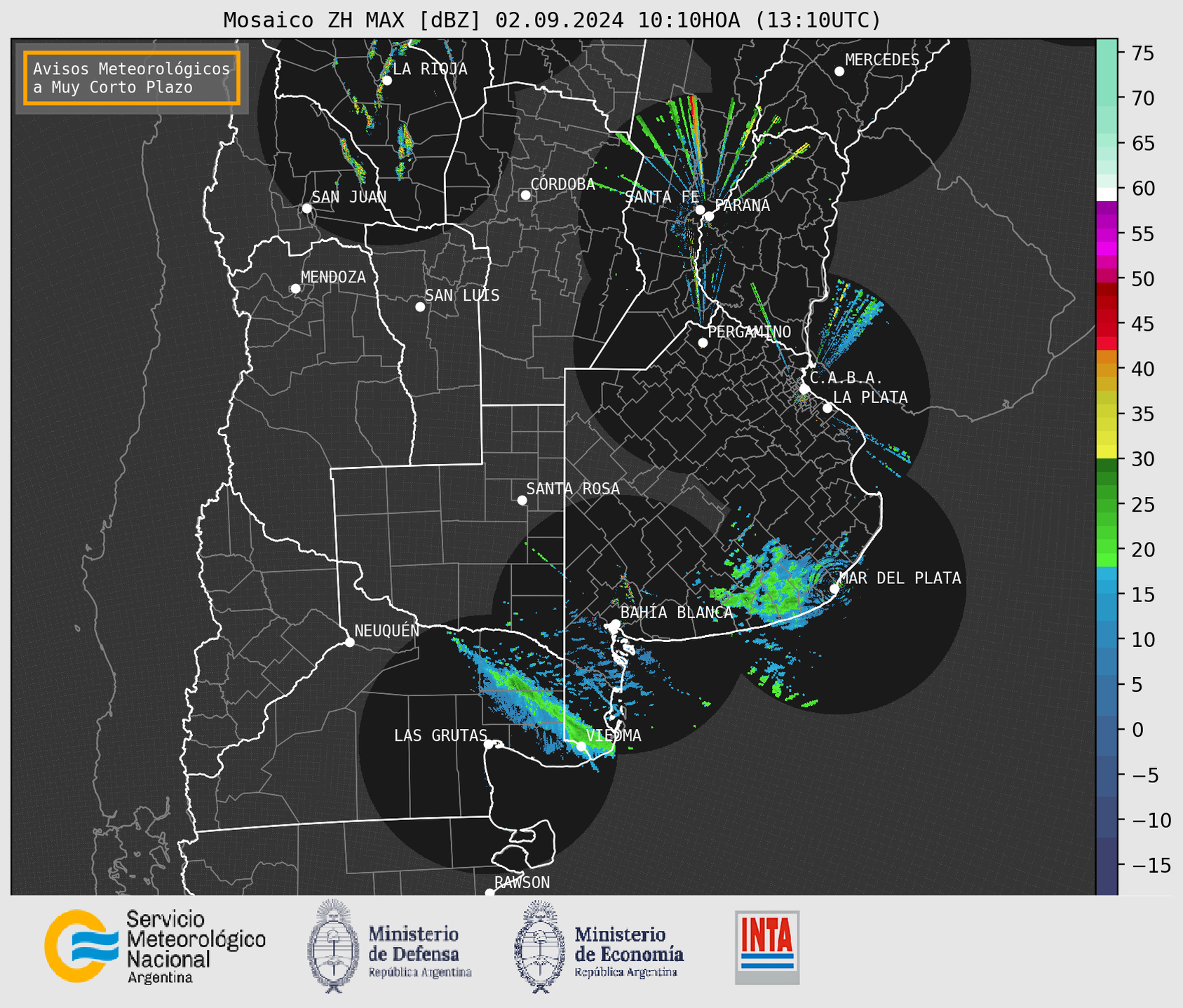This screenshot has height=1008, width=1183.
Task: Click the SANTA FE city label
Action: click(x=662, y=197)
